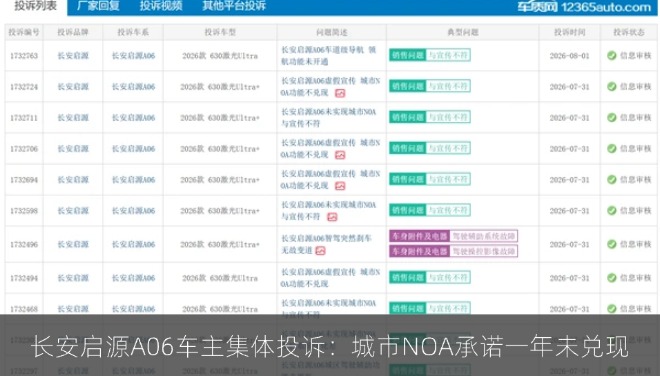The height and width of the screenshot is (376, 660).
Task: Click the 投诉时间 column header
Action: pos(570,32)
